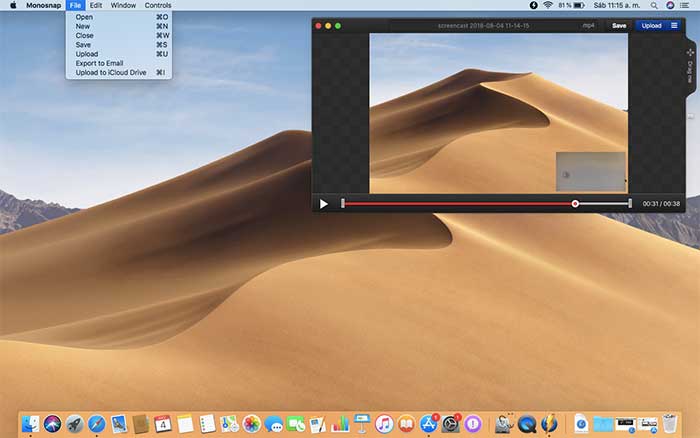The image size is (700, 438).
Task: Open the Window menu
Action: (123, 5)
